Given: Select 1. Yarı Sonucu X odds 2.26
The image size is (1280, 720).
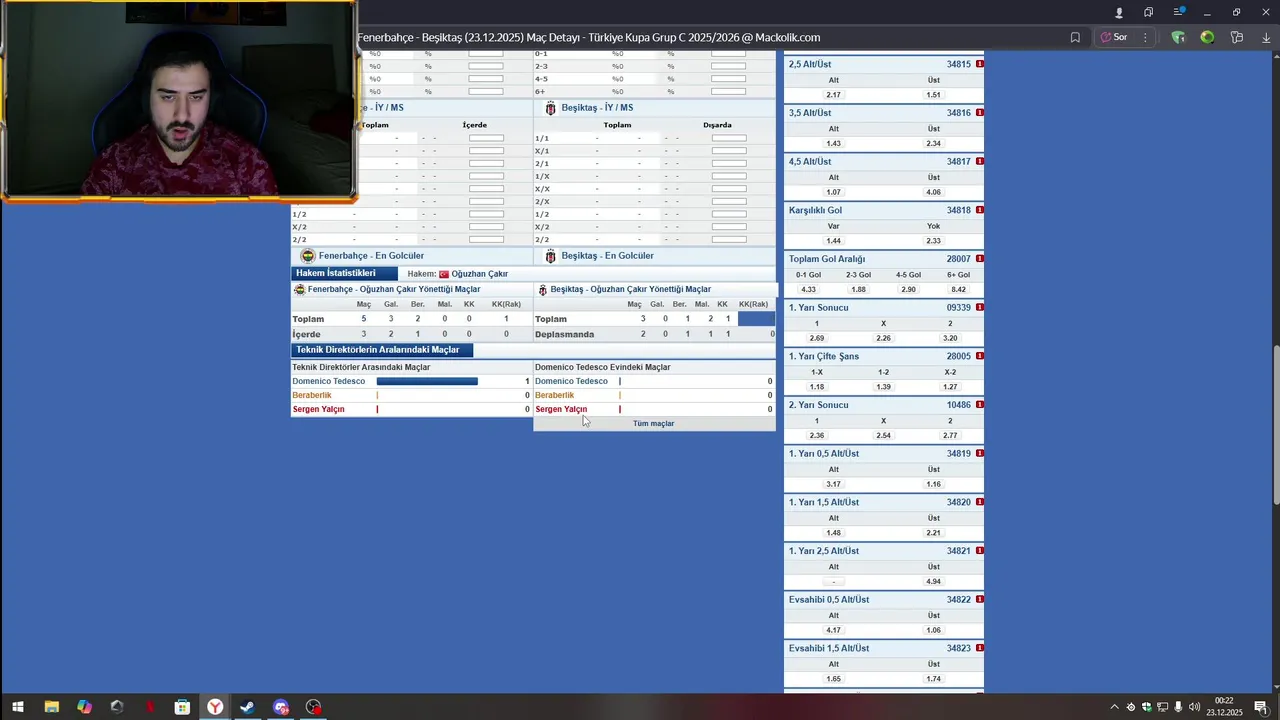Looking at the screenshot, I should (x=883, y=338).
